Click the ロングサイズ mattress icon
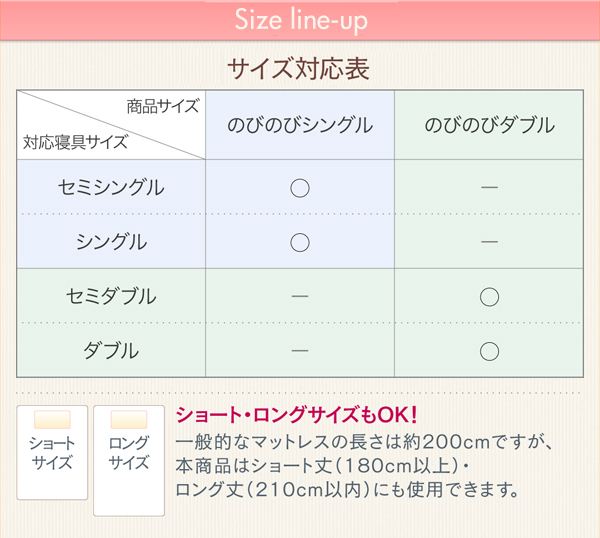 [129, 461]
